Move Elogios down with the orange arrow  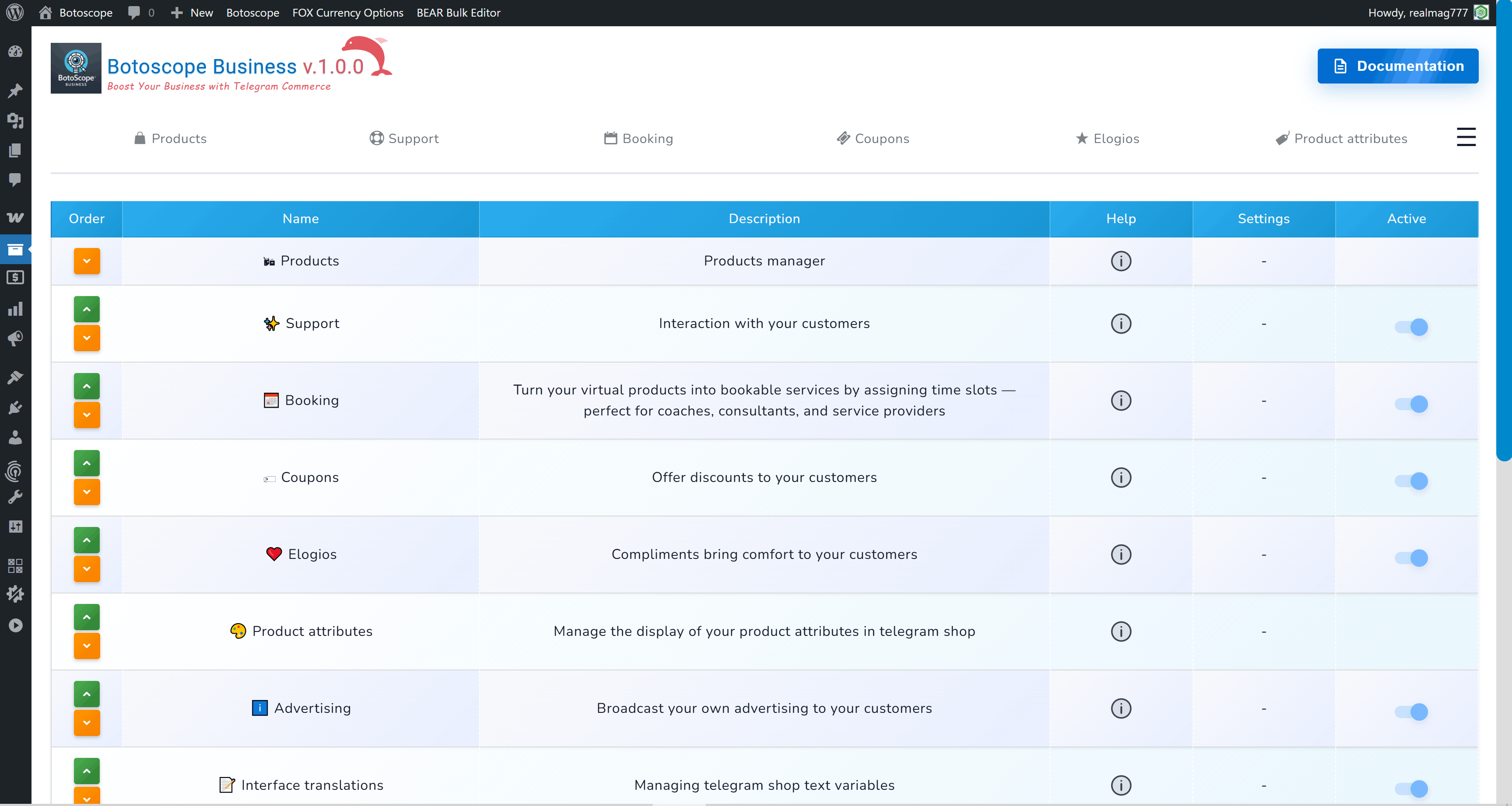86,569
